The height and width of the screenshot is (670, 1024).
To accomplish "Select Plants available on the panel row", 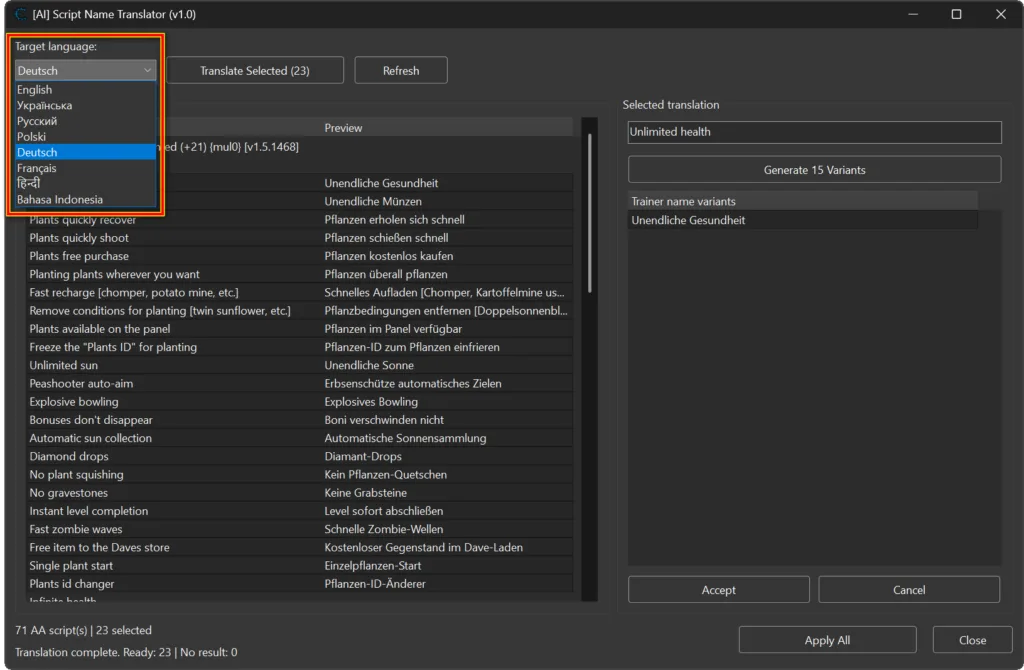I will click(x=300, y=329).
